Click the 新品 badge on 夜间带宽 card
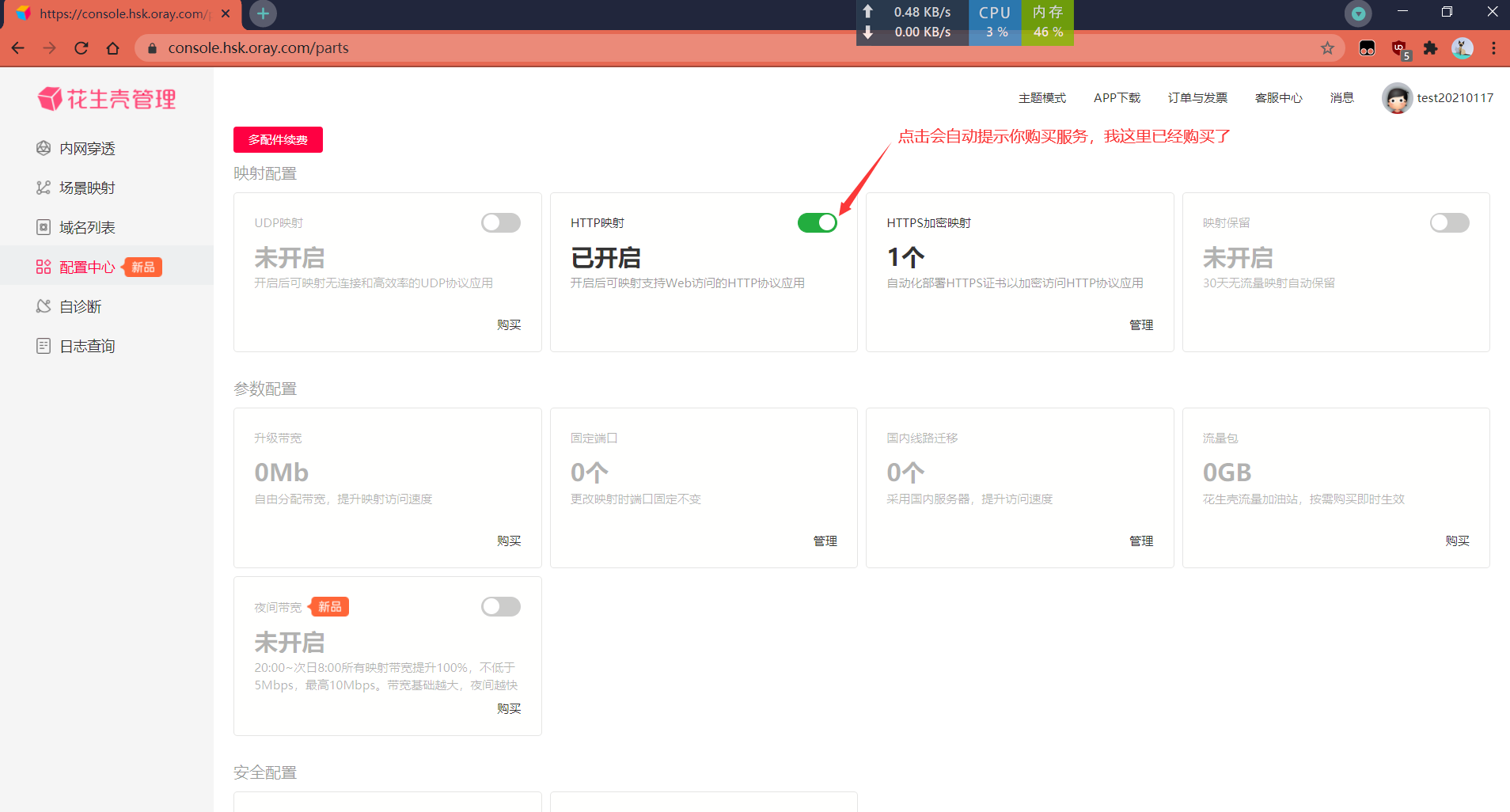Image resolution: width=1510 pixels, height=812 pixels. (x=329, y=607)
